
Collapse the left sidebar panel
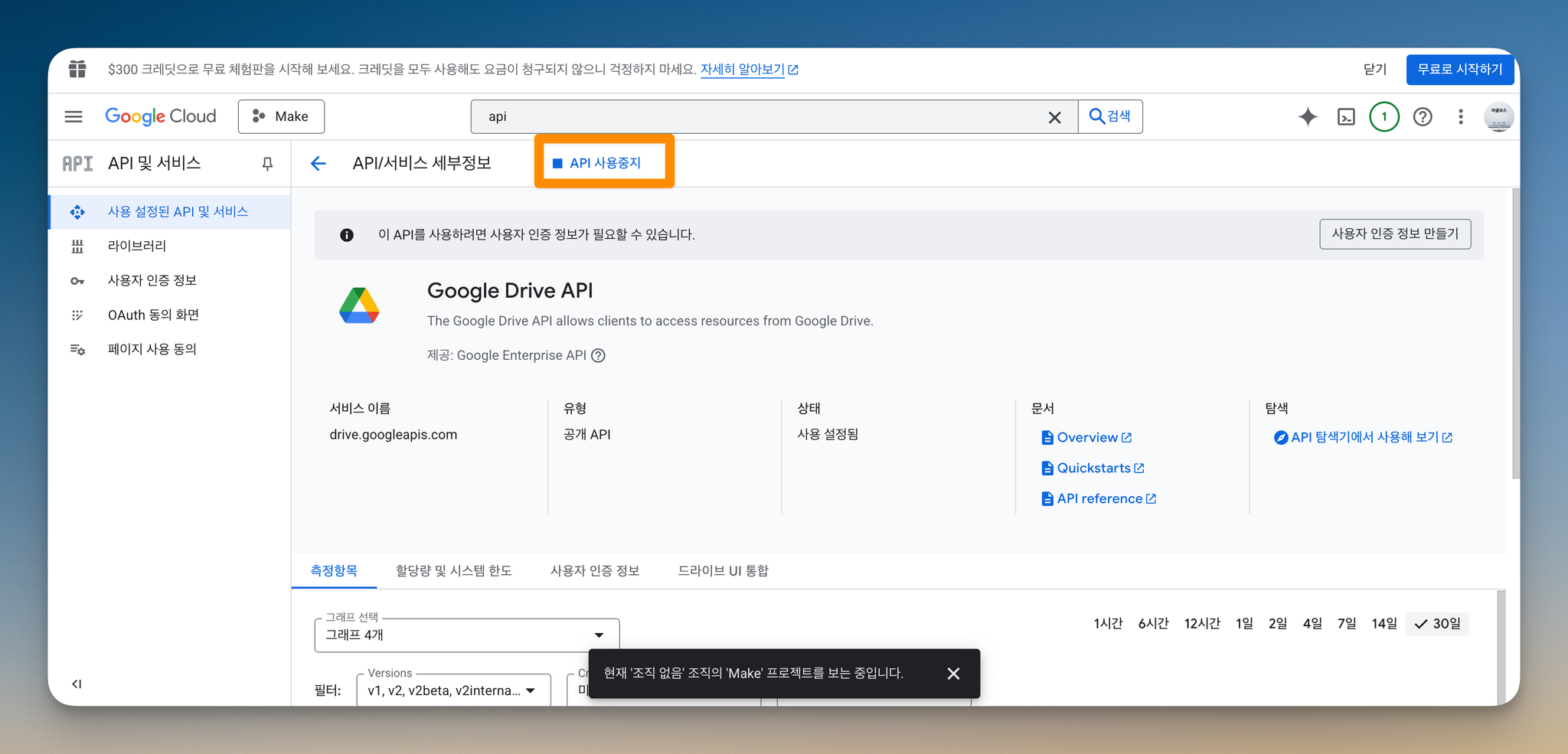click(77, 684)
